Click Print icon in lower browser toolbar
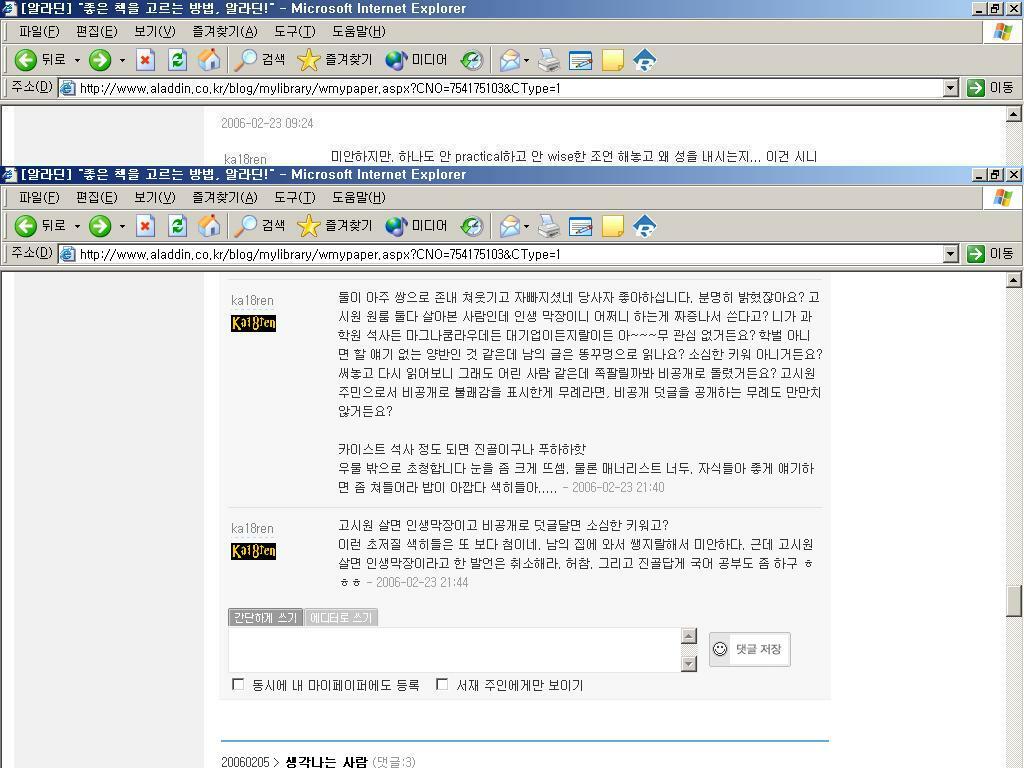 [549, 226]
